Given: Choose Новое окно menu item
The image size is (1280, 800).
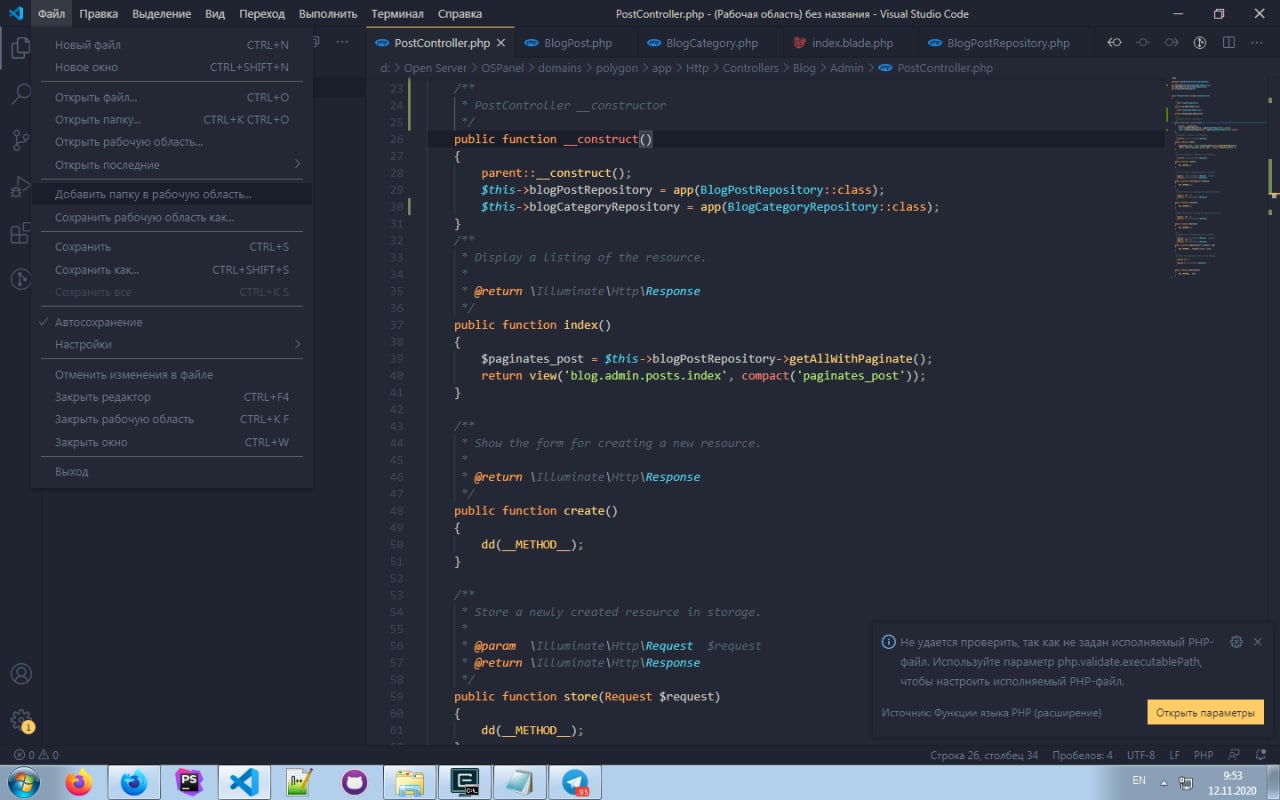Looking at the screenshot, I should [x=172, y=67].
